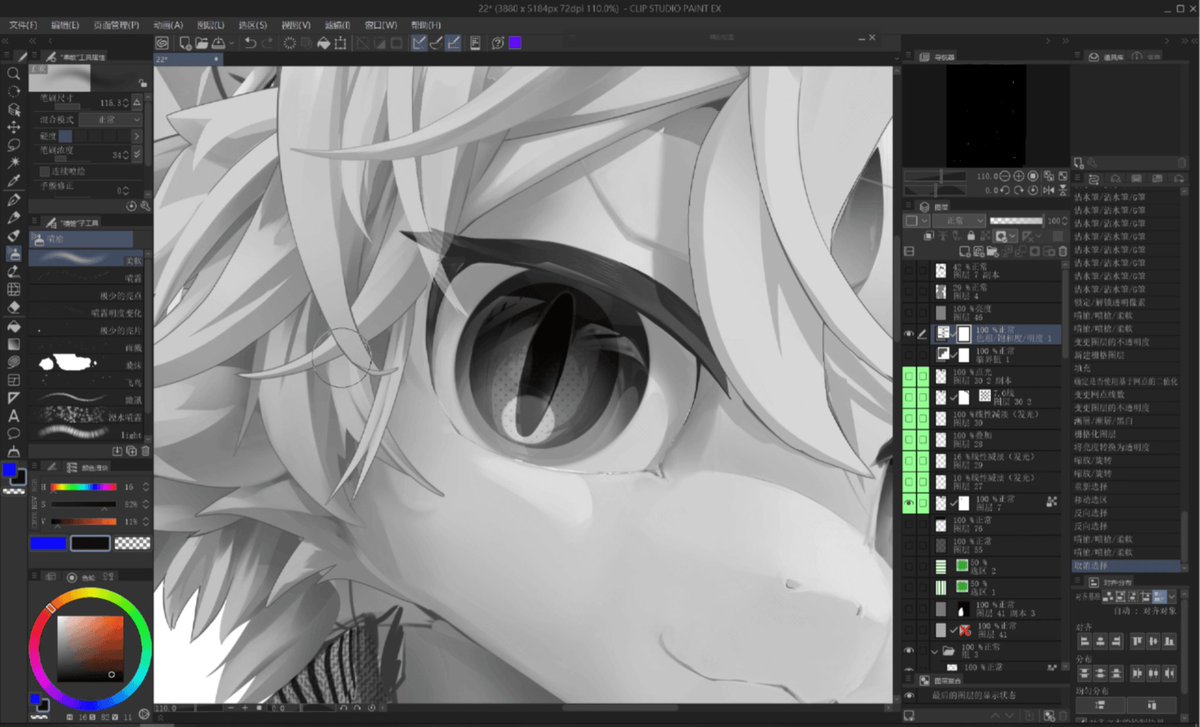
Task: Select the Eraser tool in left toolbar
Action: (14, 307)
